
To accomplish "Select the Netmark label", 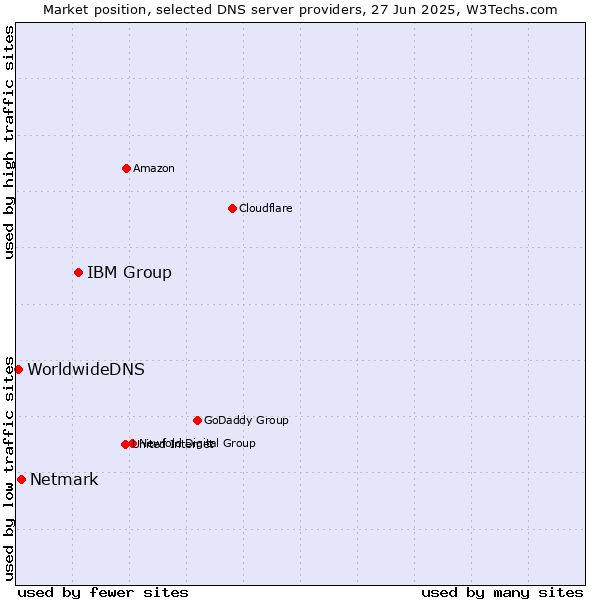I will (x=64, y=479).
